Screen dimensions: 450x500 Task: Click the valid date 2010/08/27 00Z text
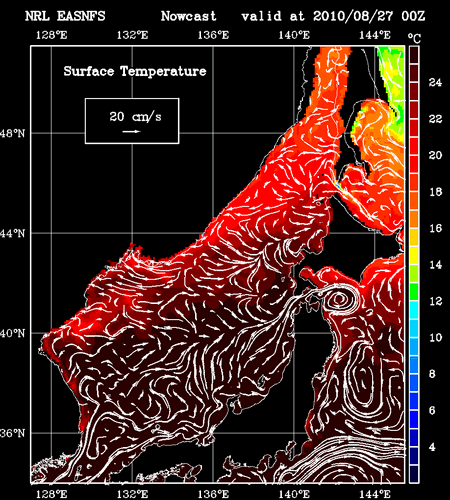pyautogui.click(x=369, y=16)
